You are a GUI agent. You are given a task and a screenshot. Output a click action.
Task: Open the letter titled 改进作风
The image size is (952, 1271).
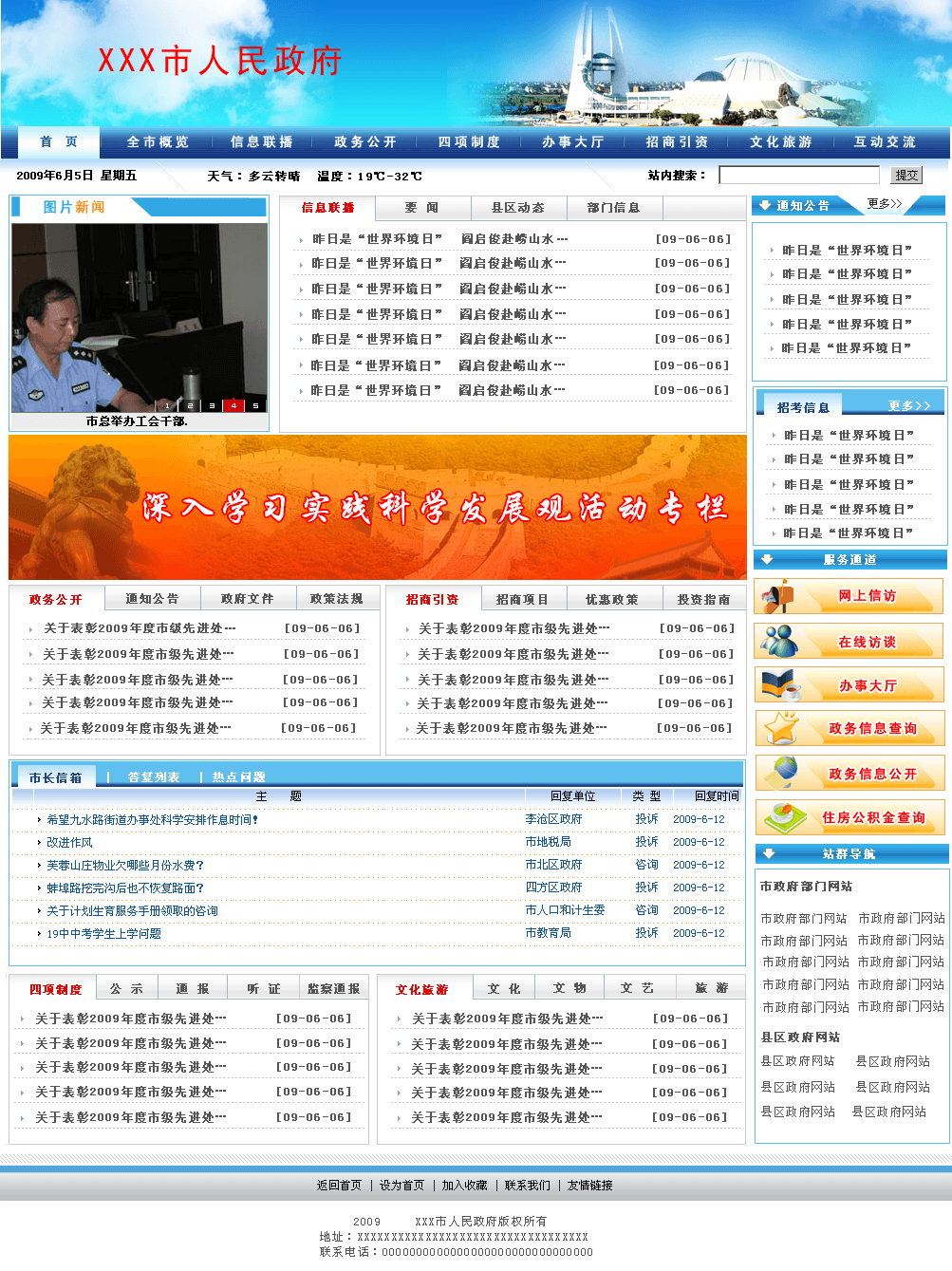pos(72,842)
